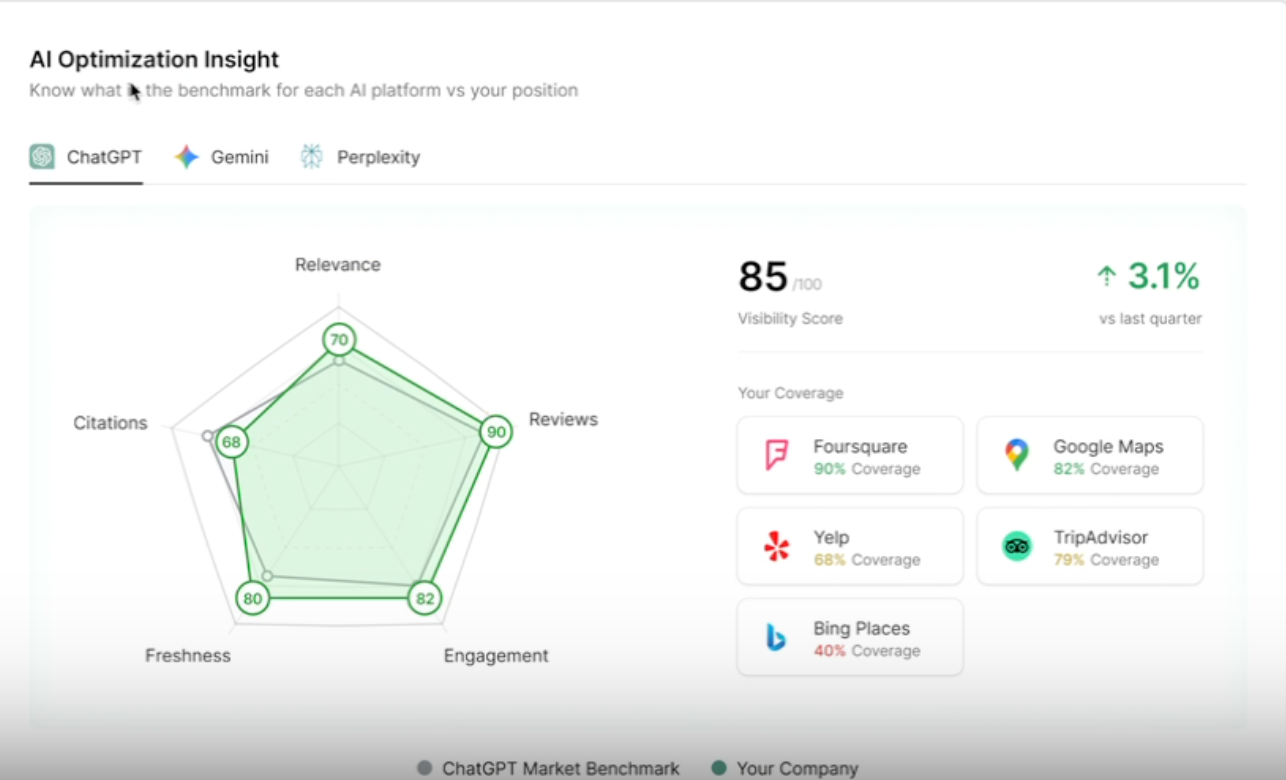The width and height of the screenshot is (1286, 780).
Task: Open the Foursquare coverage card
Action: pyautogui.click(x=850, y=455)
